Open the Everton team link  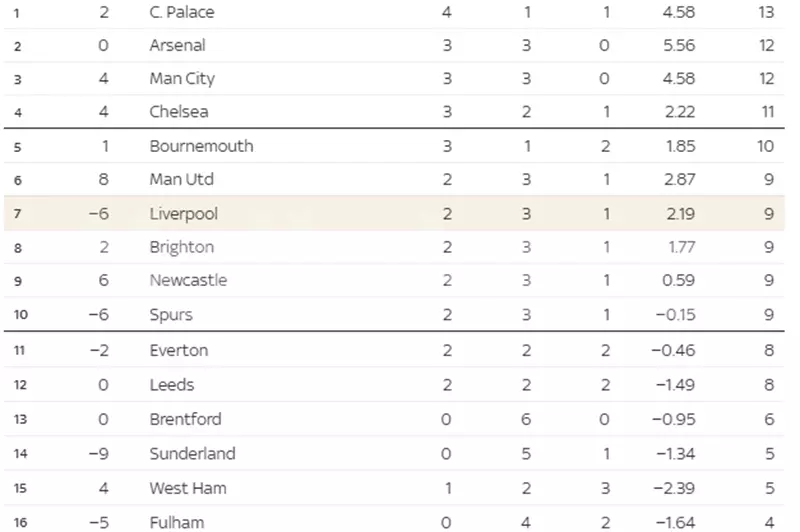tap(178, 350)
